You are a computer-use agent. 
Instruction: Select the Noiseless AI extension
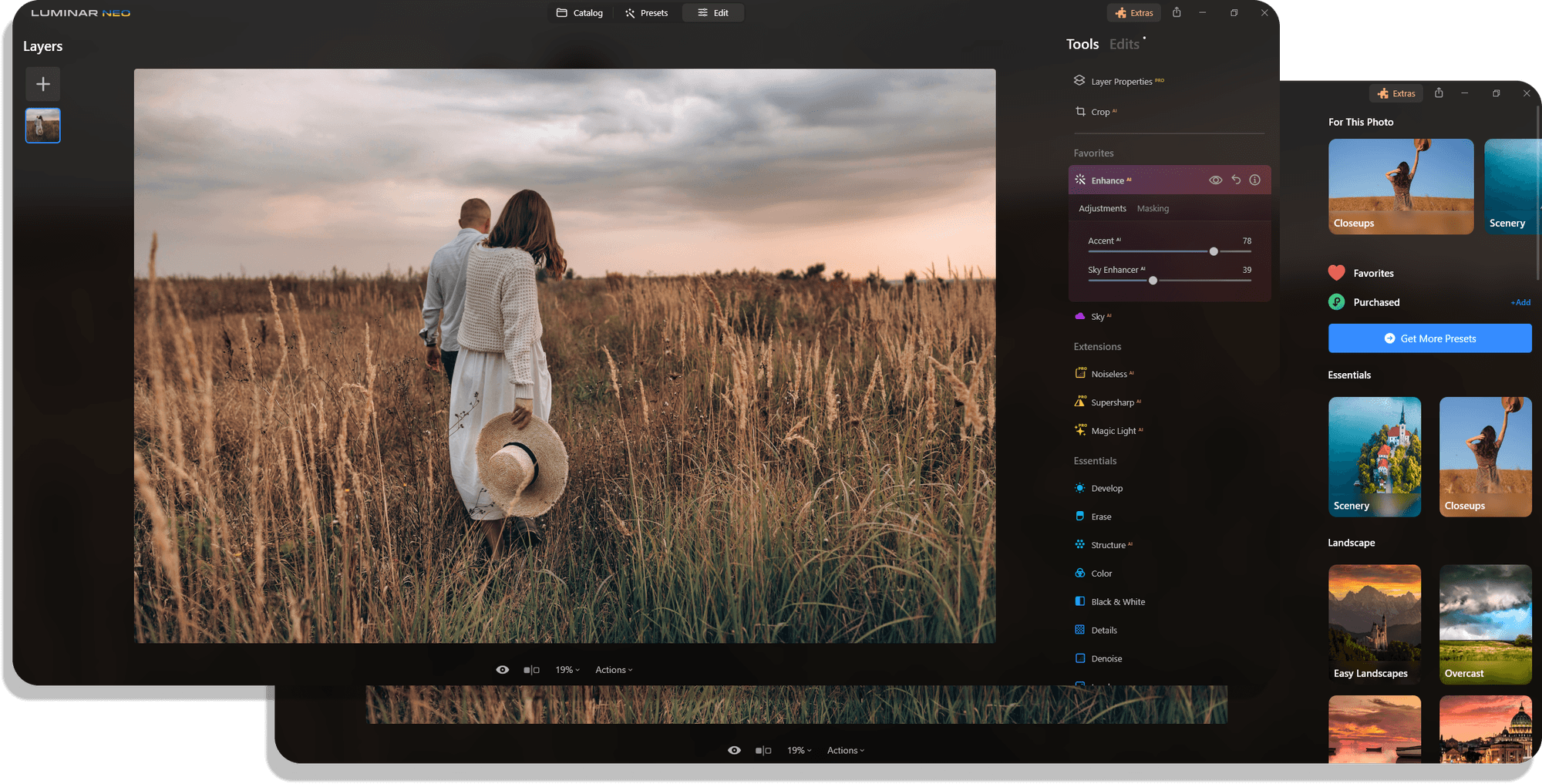tap(1112, 373)
